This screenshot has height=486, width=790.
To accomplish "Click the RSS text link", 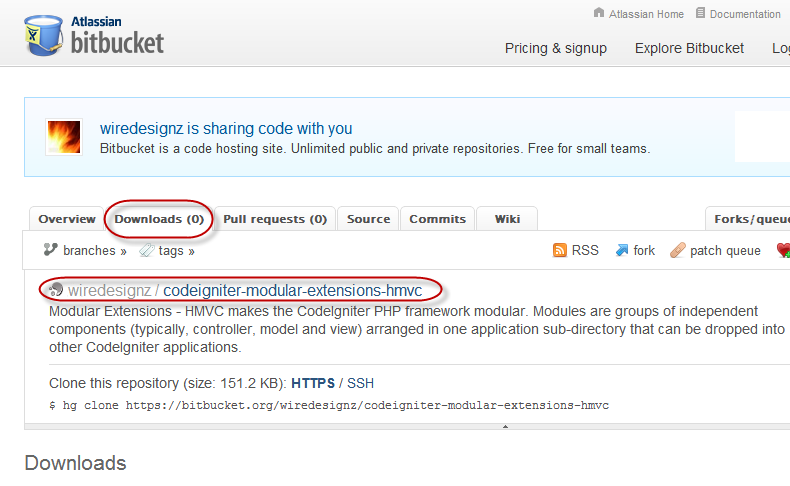I will [585, 250].
